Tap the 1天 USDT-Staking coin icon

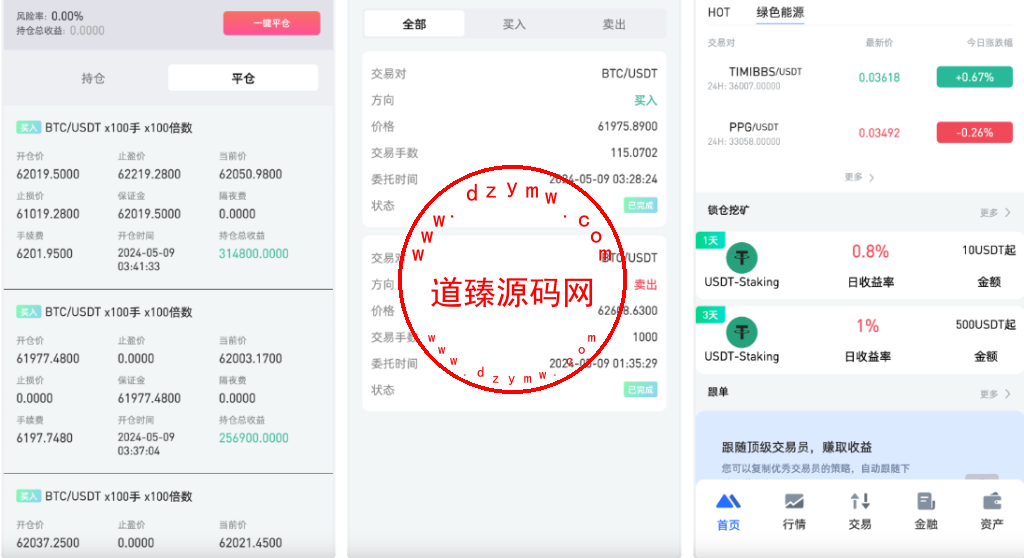click(x=742, y=257)
